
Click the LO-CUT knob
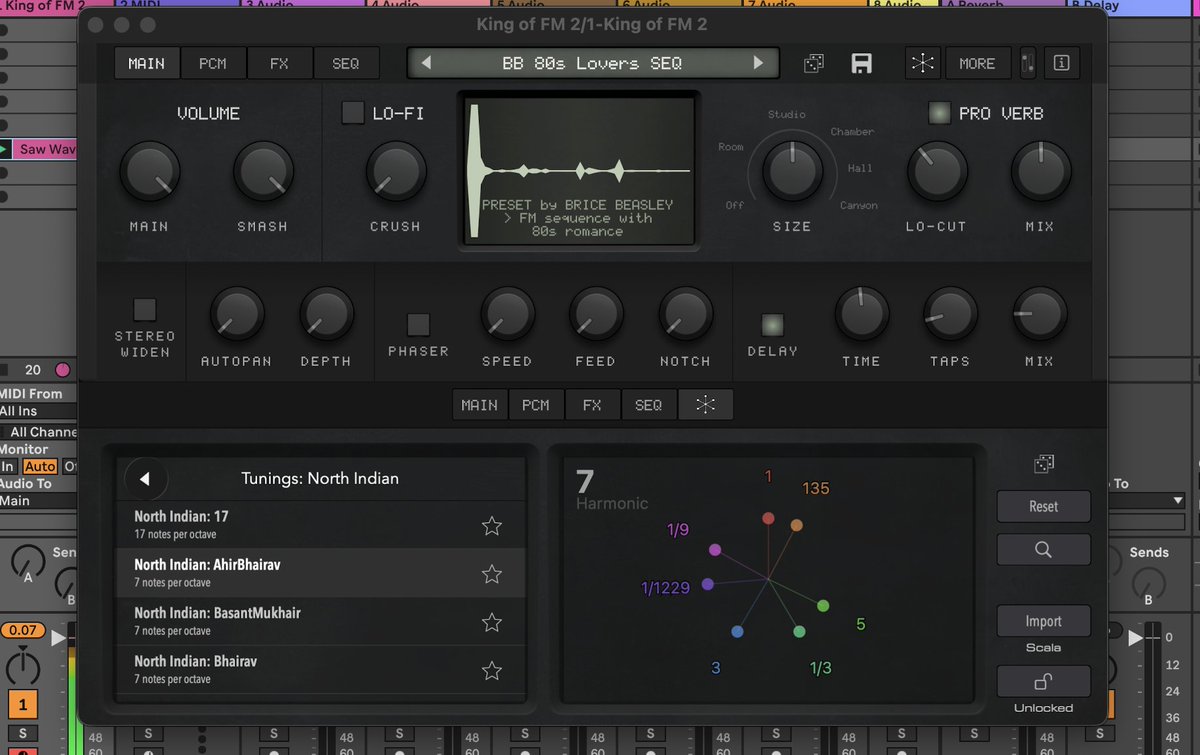(937, 172)
